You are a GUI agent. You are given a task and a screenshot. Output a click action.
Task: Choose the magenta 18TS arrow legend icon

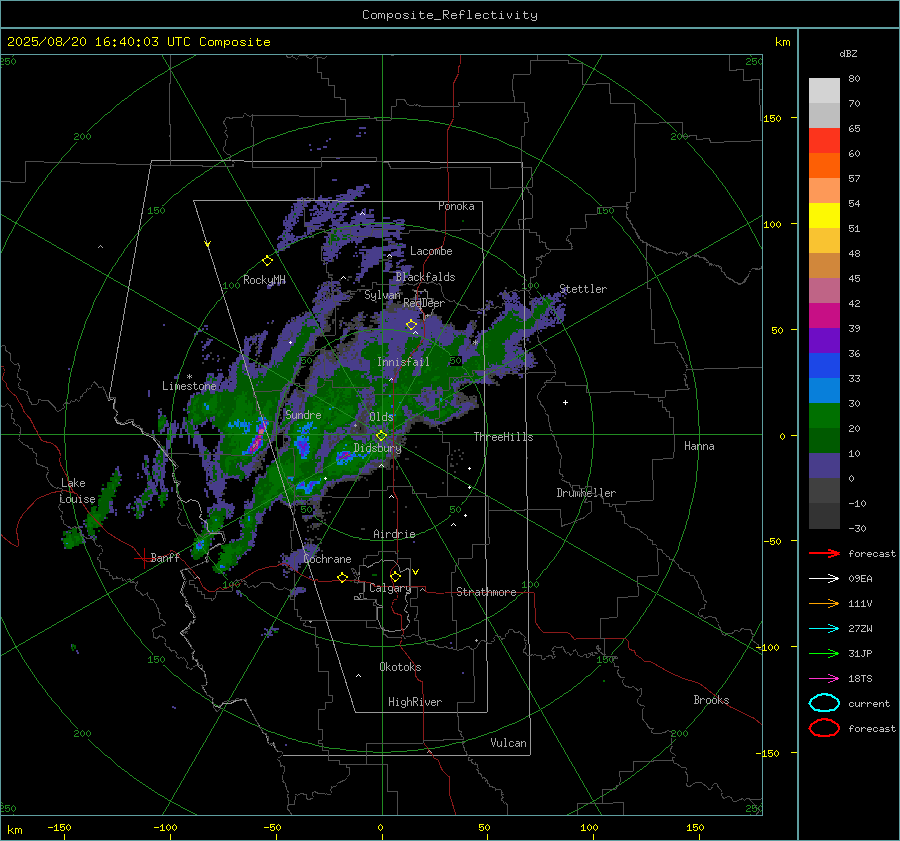pyautogui.click(x=824, y=679)
